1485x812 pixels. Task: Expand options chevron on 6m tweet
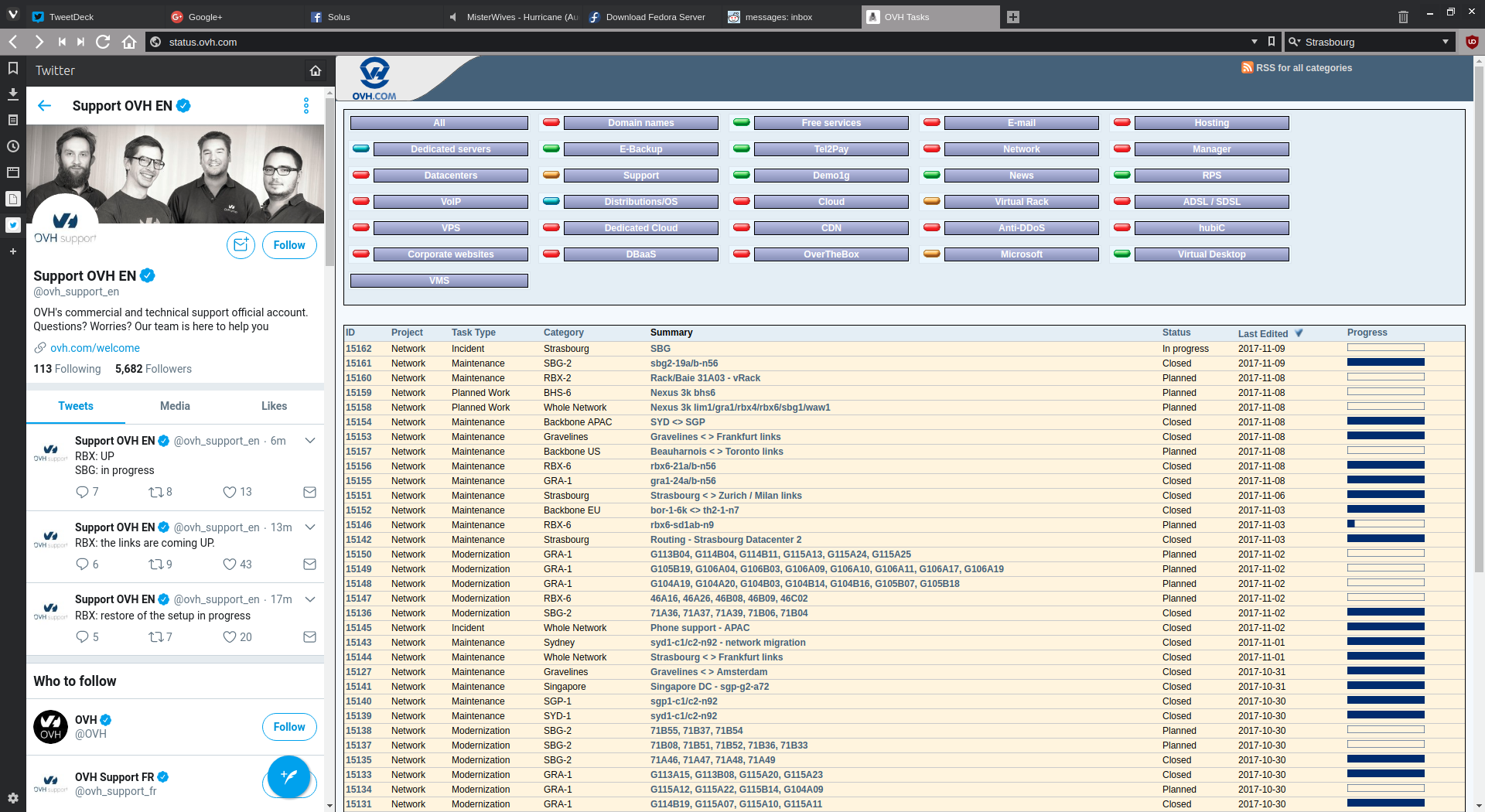pos(310,441)
